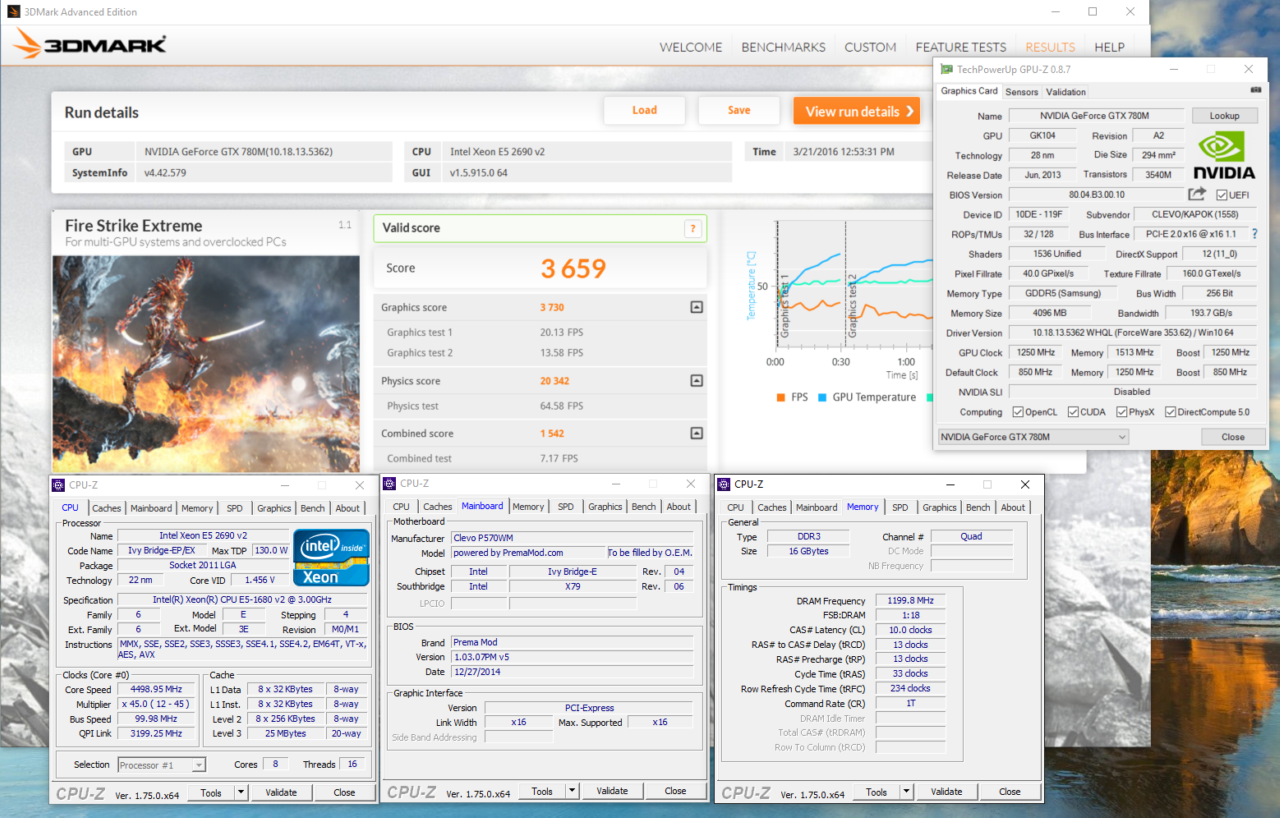Image resolution: width=1280 pixels, height=818 pixels.
Task: Click Validate in CPU-Z Mainboard window
Action: coord(612,791)
